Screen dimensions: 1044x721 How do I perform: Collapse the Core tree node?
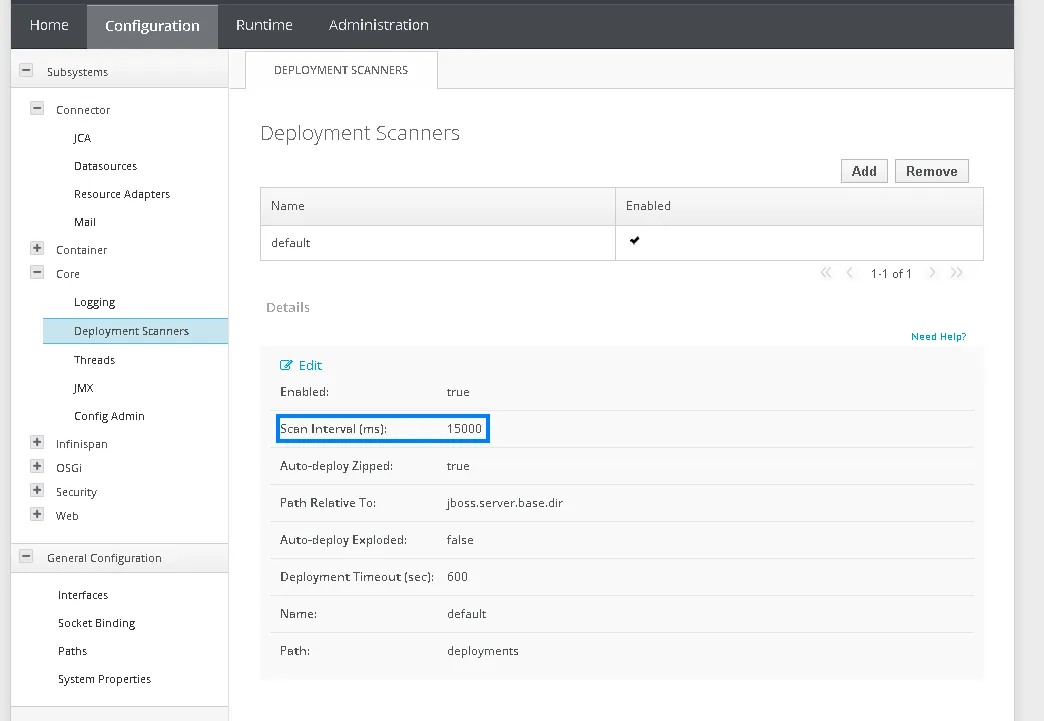click(x=37, y=272)
